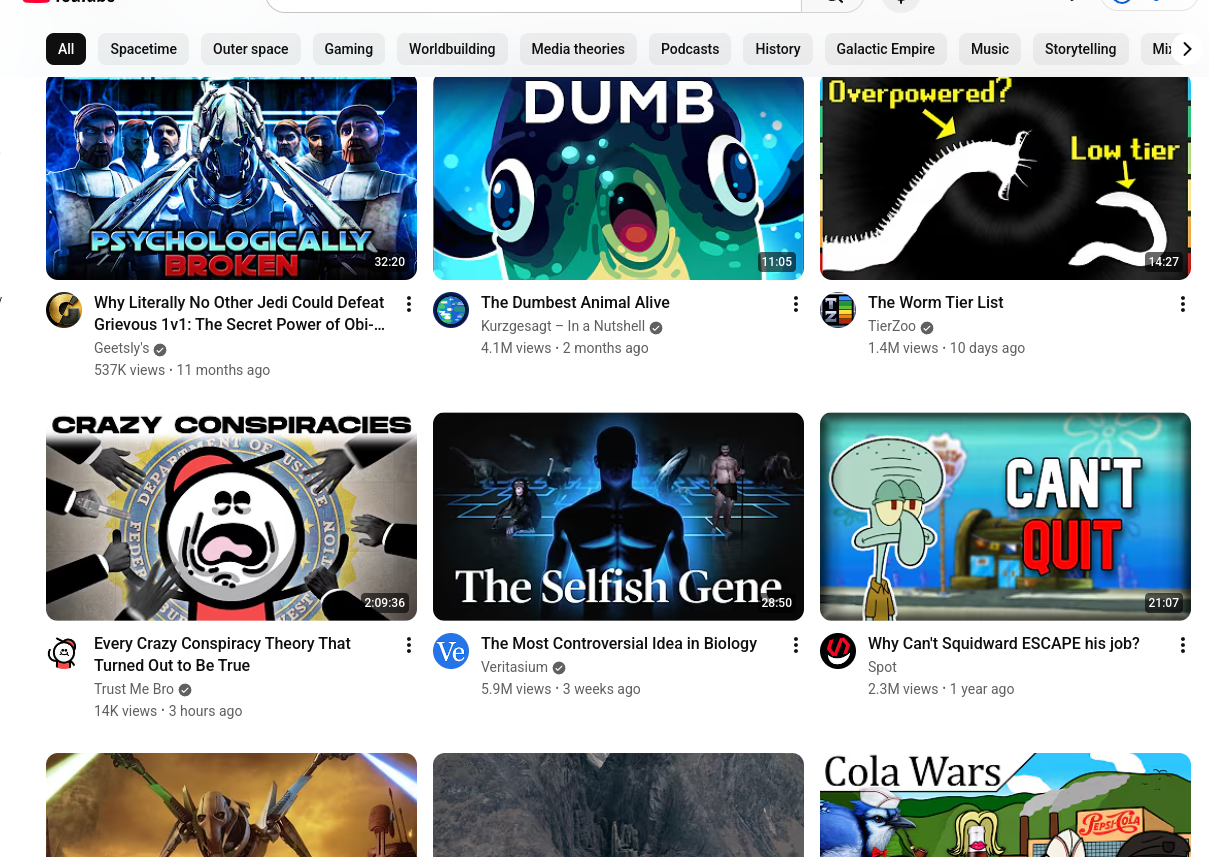Play the Overpowered worm thumbnail
The height and width of the screenshot is (857, 1209).
pyautogui.click(x=1005, y=178)
